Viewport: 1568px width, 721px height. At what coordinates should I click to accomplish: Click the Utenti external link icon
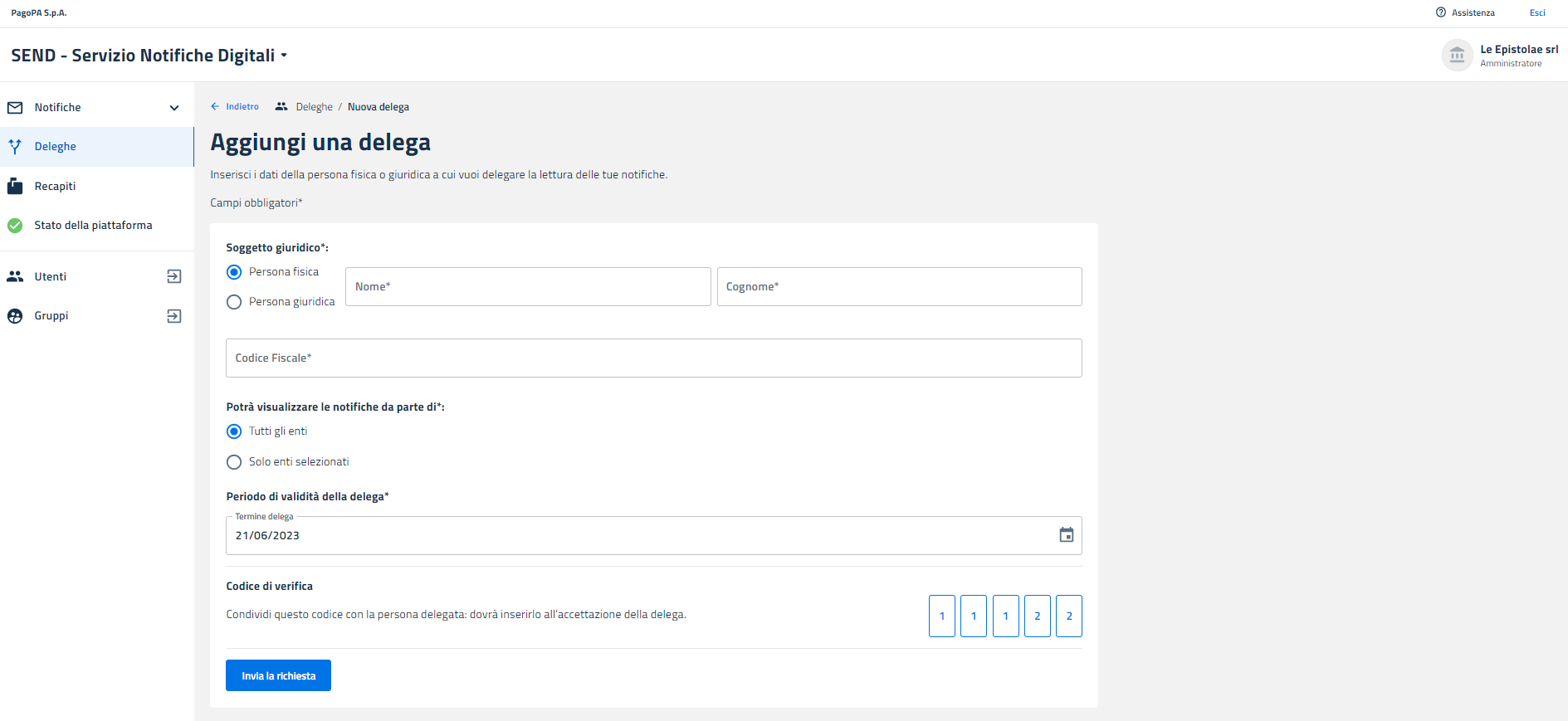[173, 276]
